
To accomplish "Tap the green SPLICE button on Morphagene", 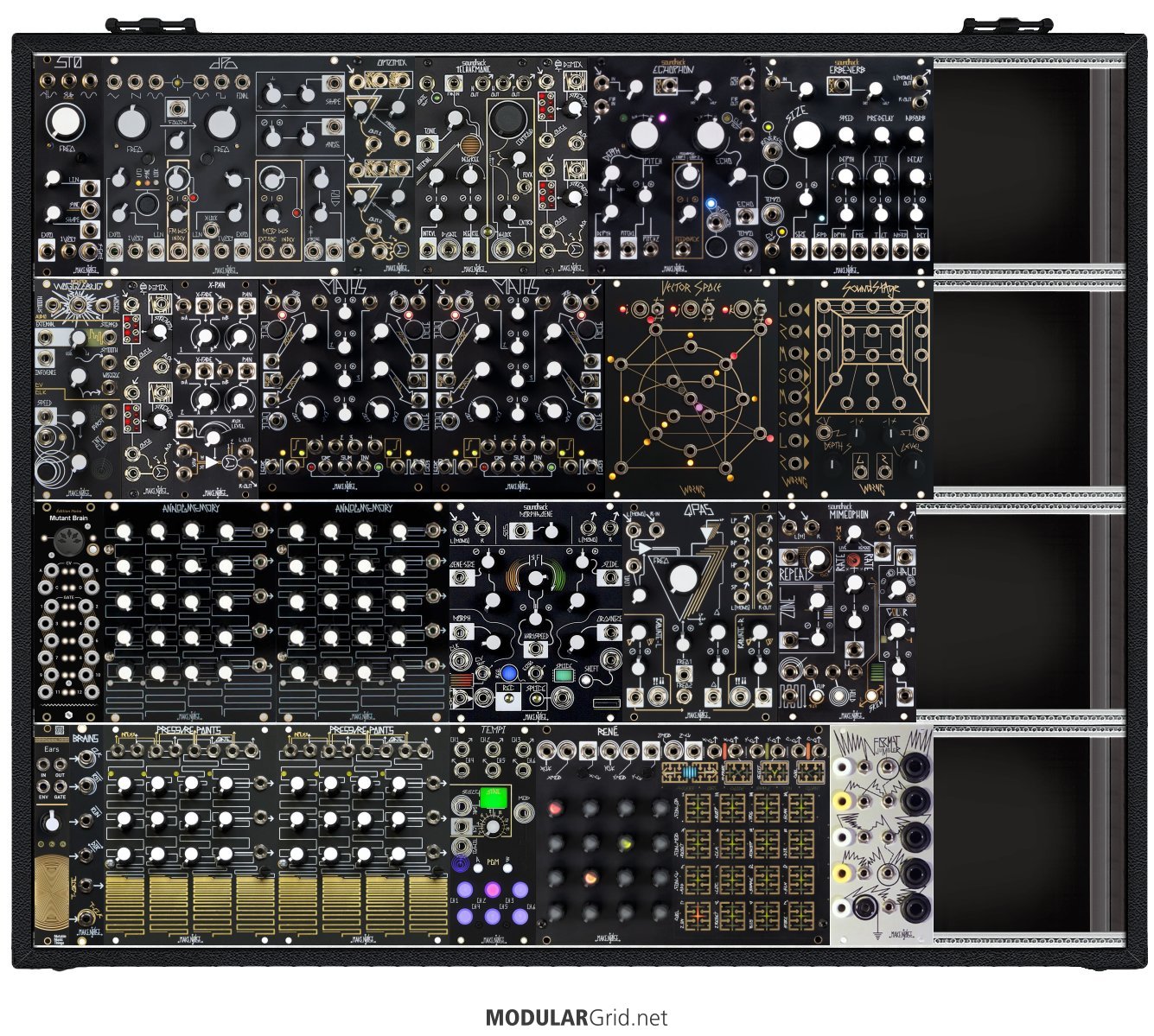I will click(564, 675).
